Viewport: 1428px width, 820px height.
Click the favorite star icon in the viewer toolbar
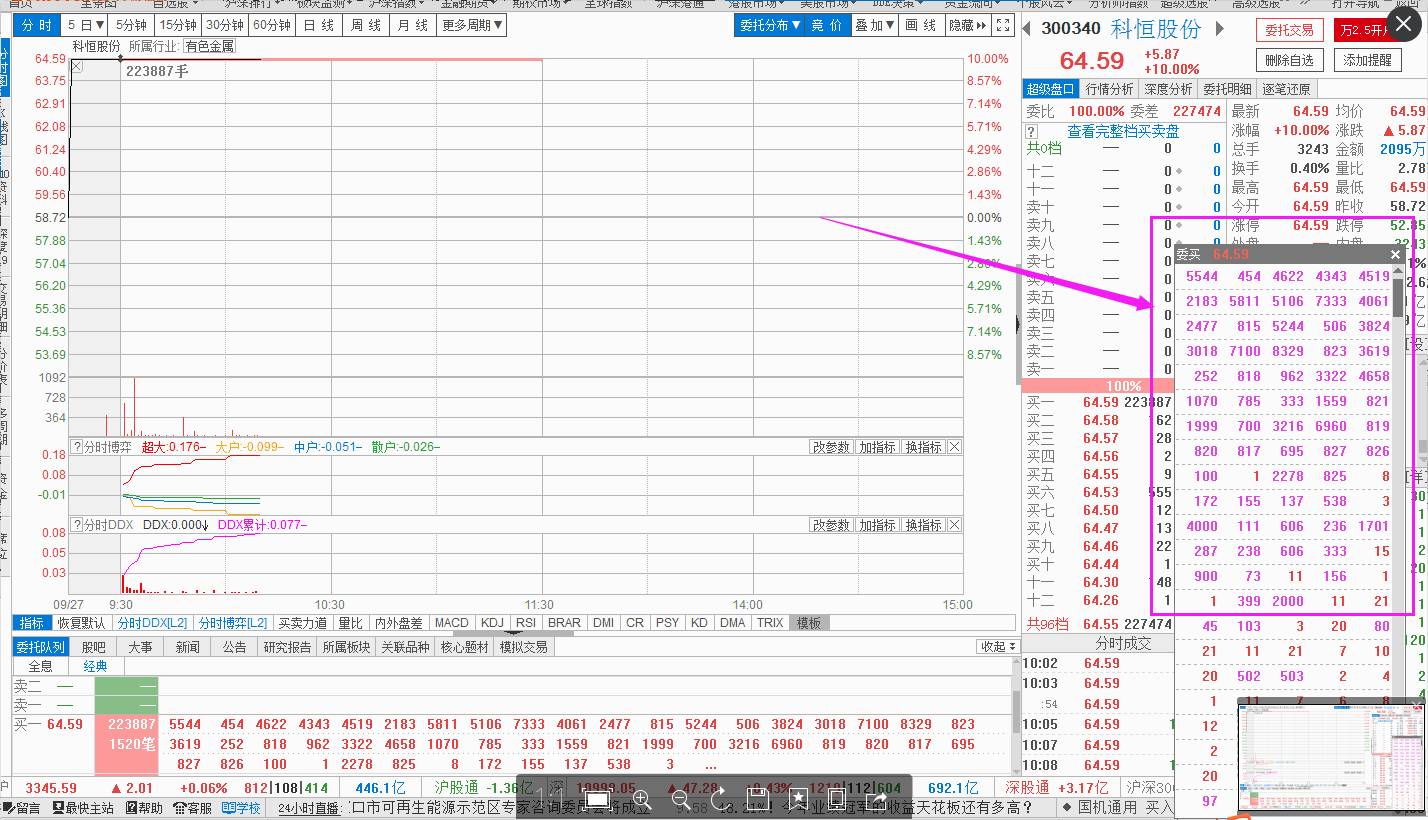coord(797,798)
